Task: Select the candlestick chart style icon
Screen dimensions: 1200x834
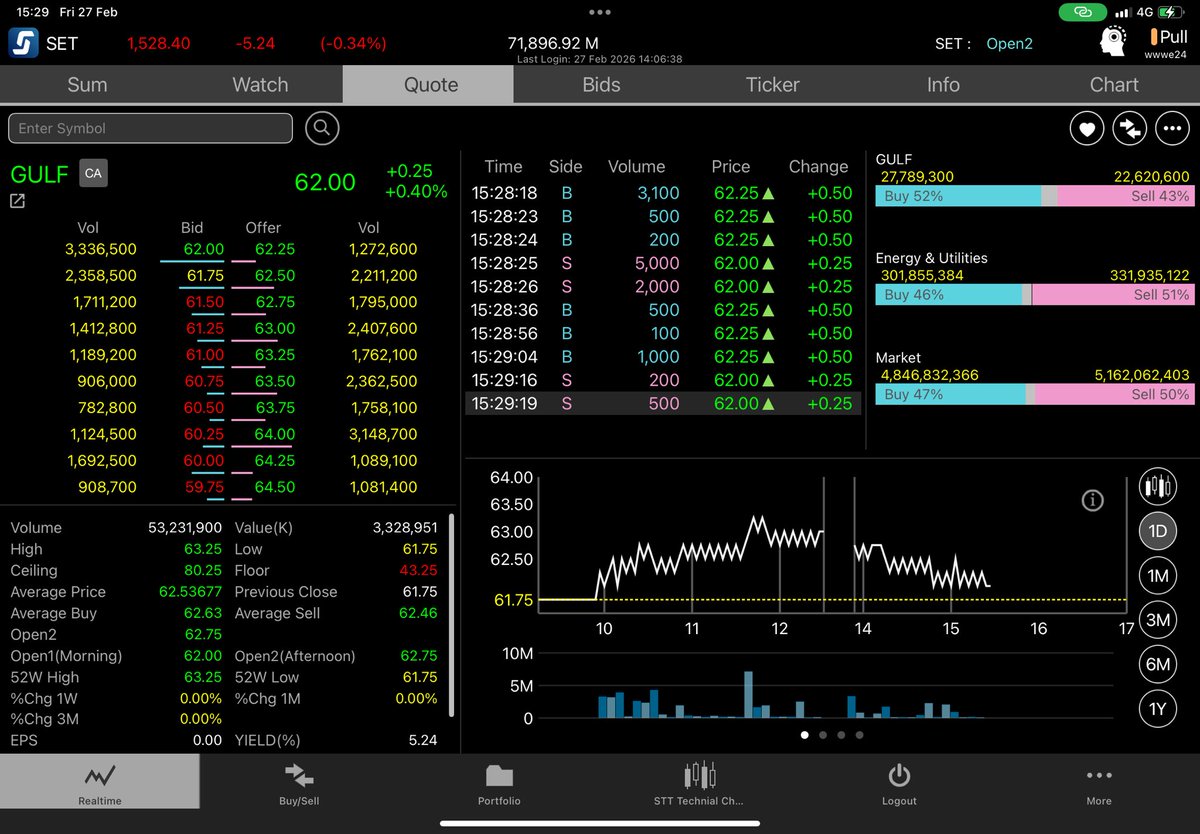Action: 1157,486
